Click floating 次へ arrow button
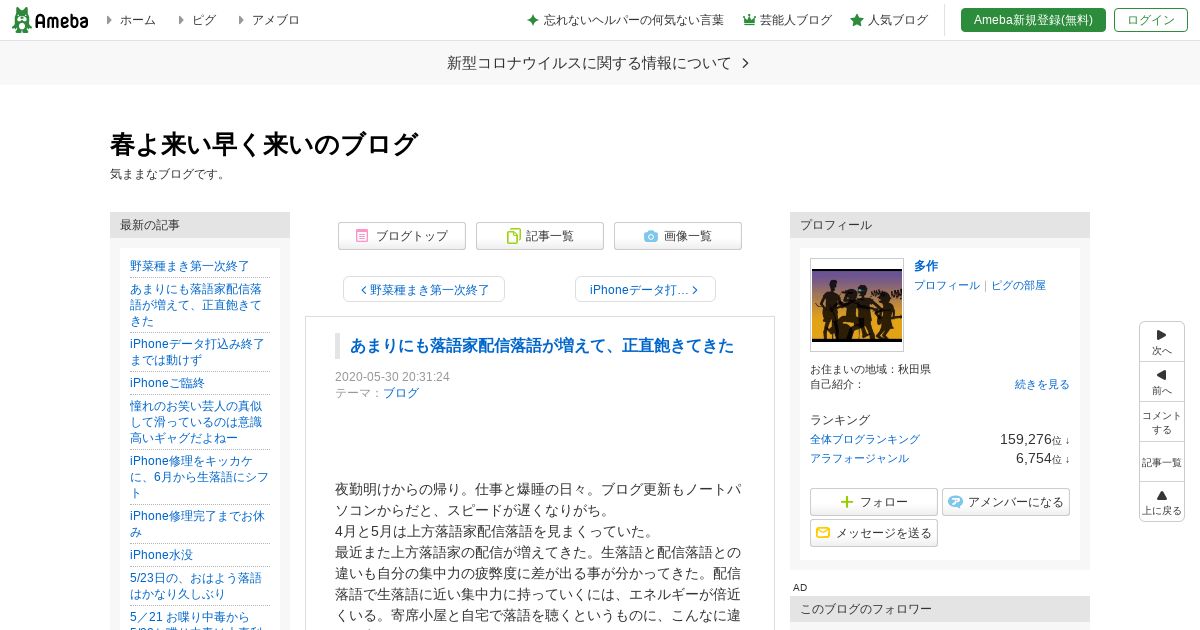 tap(1162, 342)
